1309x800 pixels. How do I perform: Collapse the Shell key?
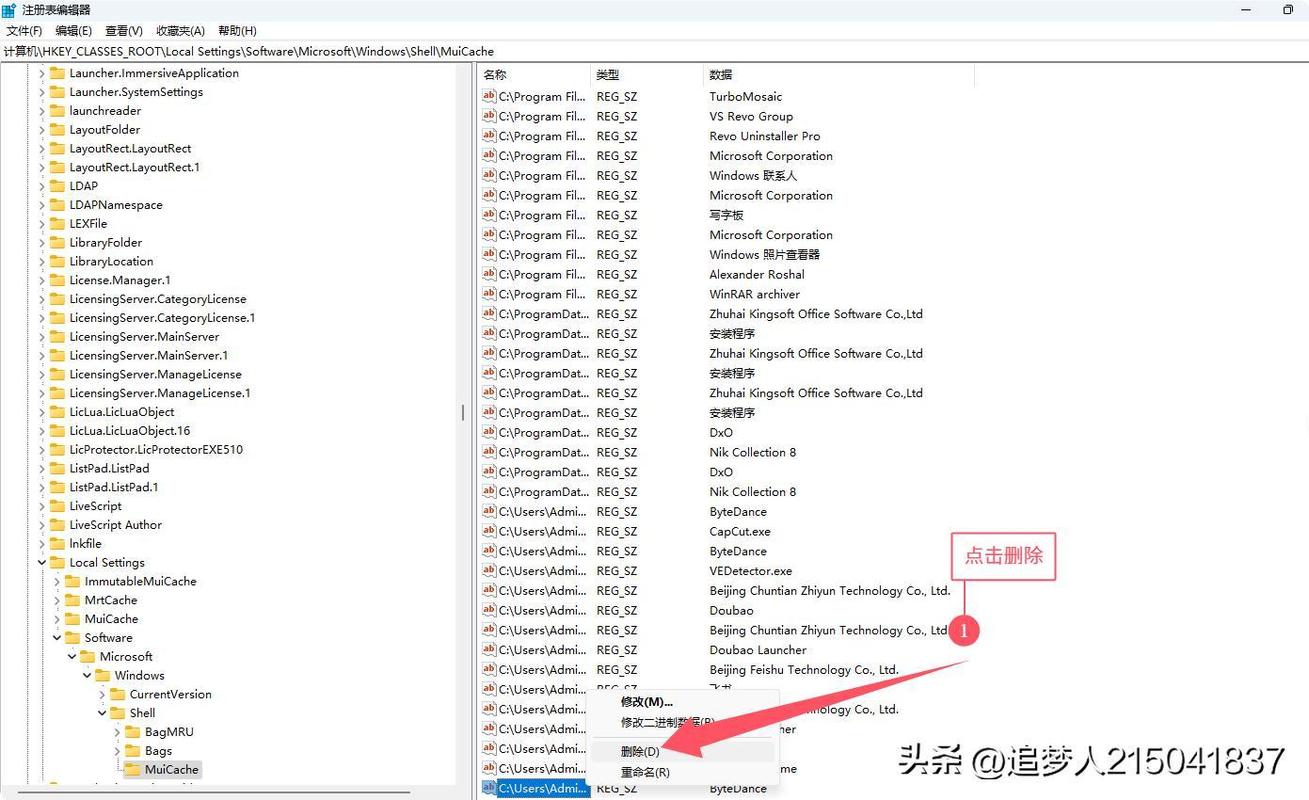tap(102, 713)
